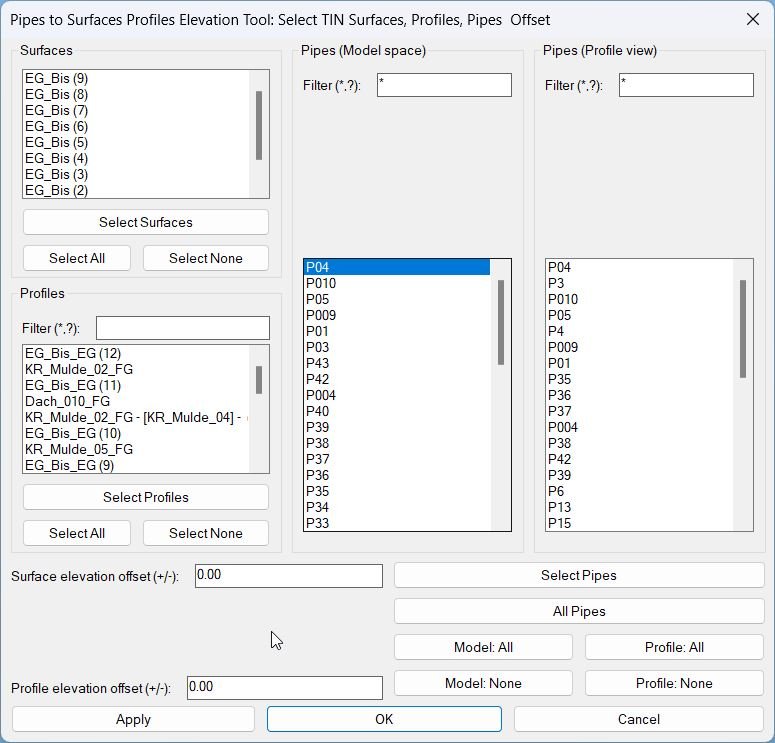Close the dialog with the X button
The width and height of the screenshot is (775, 743).
753,19
